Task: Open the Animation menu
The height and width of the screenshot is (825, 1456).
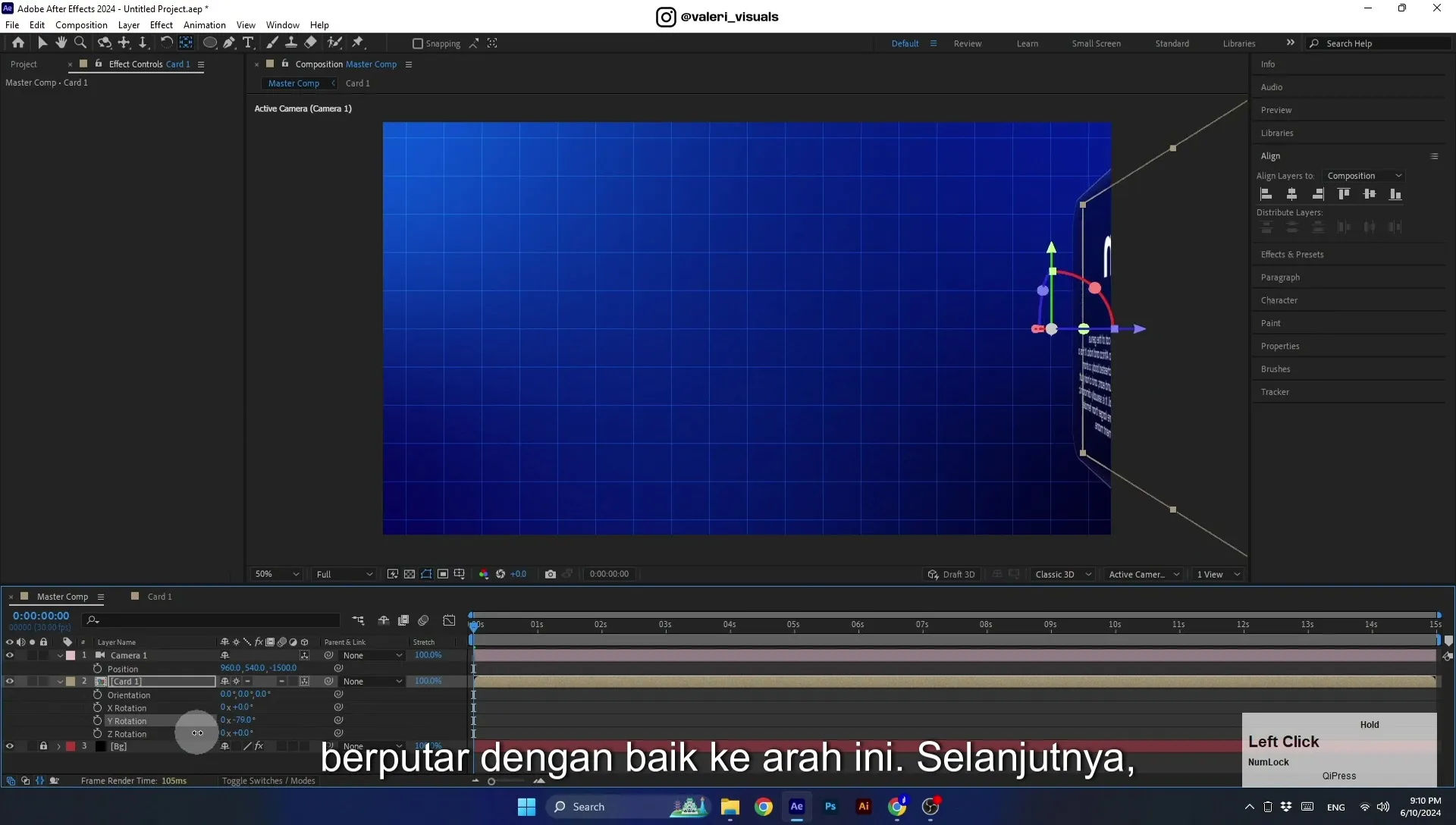Action: (x=204, y=25)
